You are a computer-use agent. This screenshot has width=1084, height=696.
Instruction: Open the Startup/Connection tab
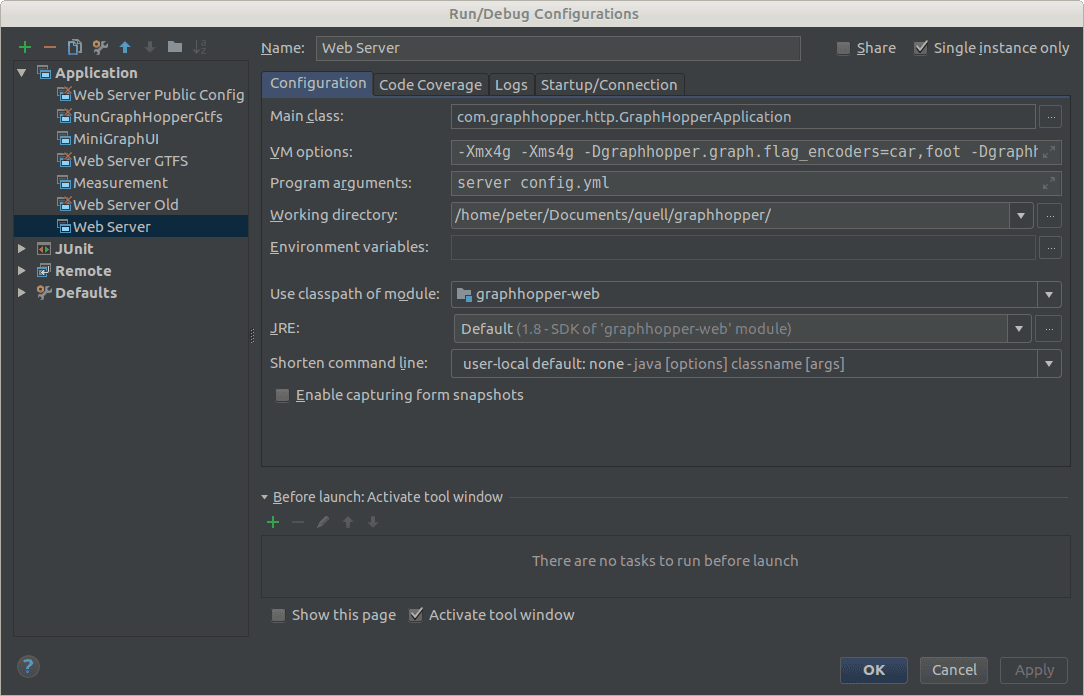(x=609, y=85)
